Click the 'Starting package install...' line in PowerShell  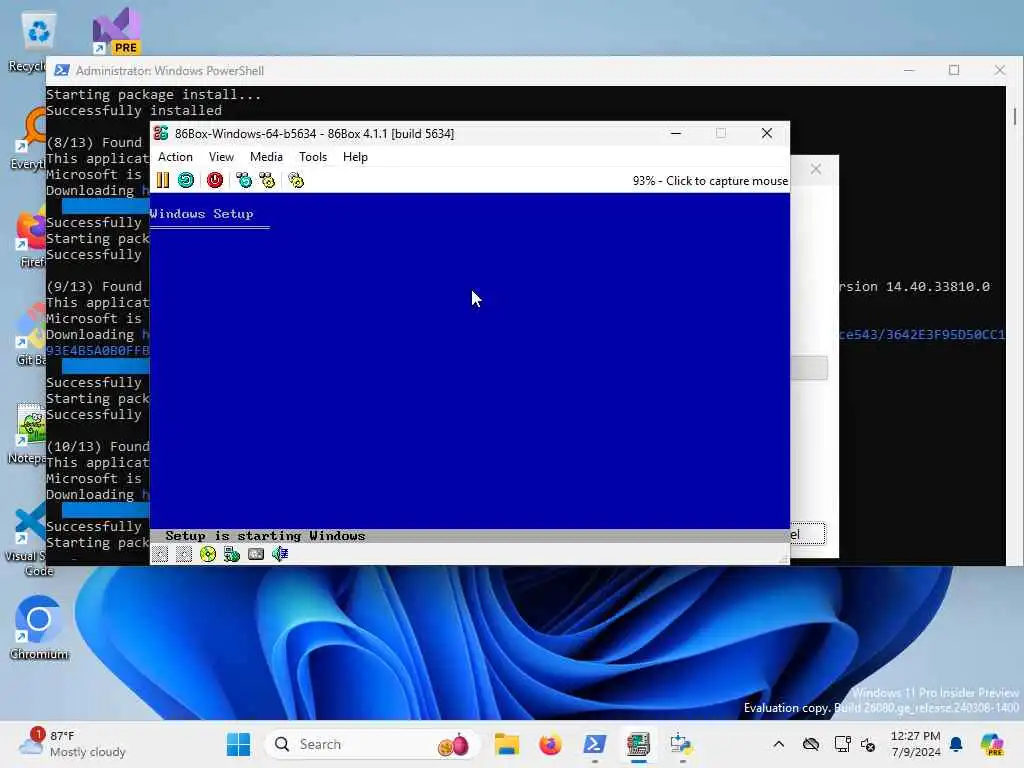(153, 95)
